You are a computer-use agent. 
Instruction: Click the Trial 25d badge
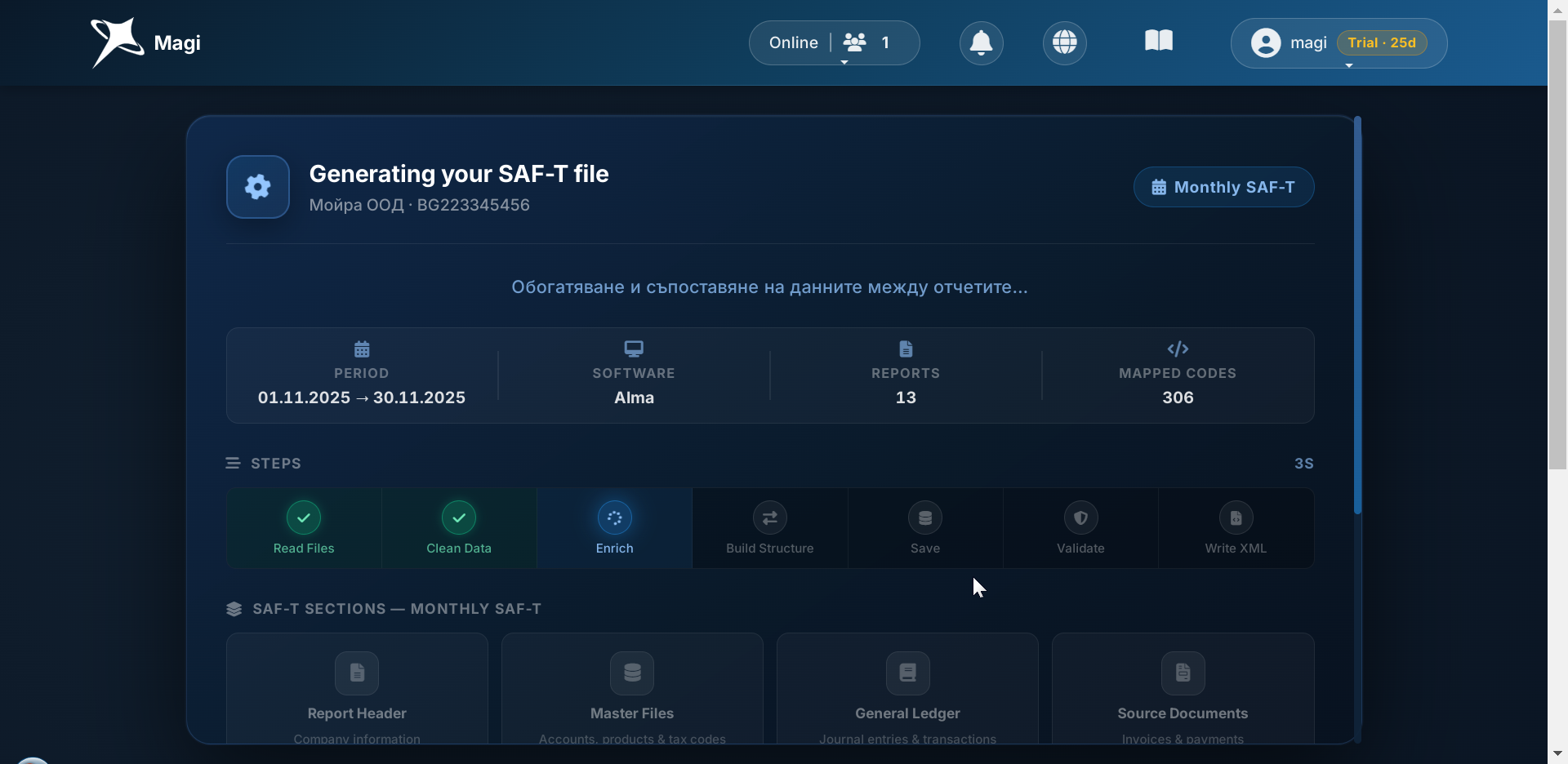point(1382,42)
